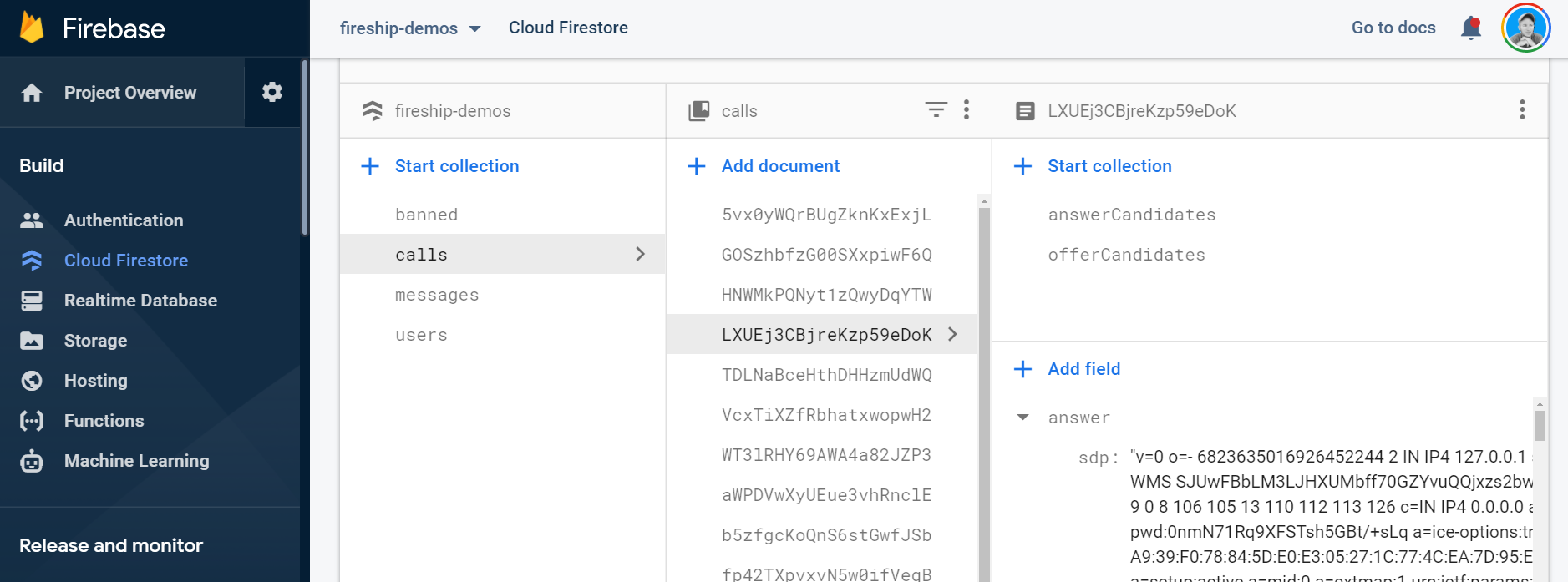Open the user account avatar

click(x=1525, y=28)
